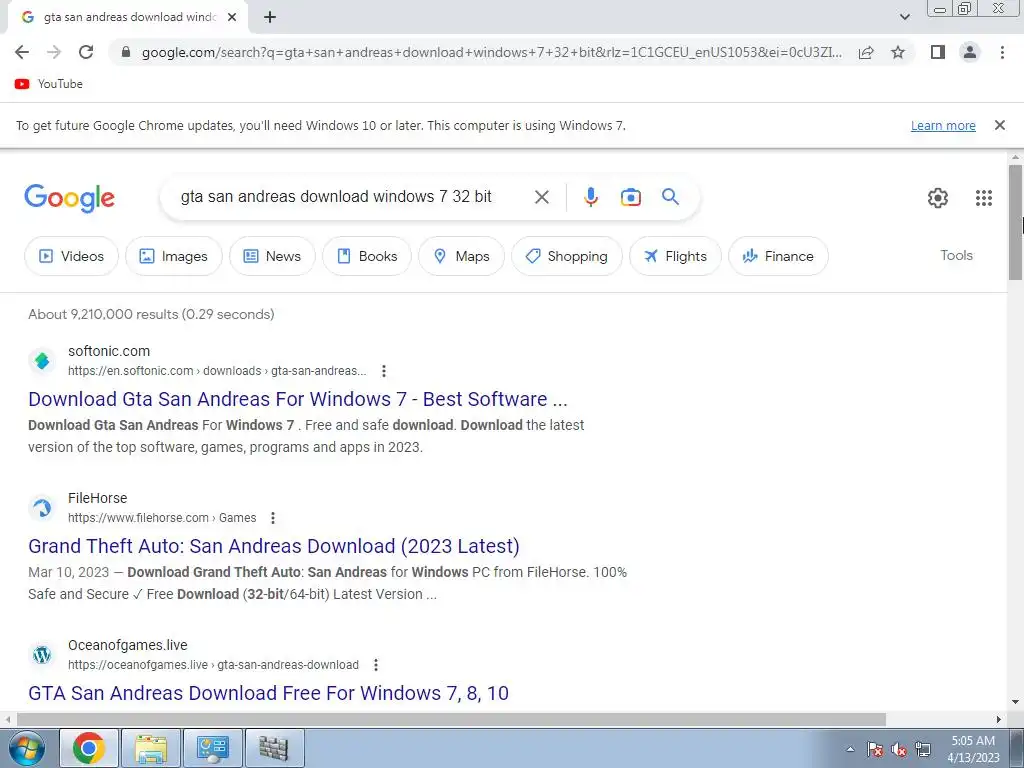Open the firewall taskbar icon

pyautogui.click(x=274, y=748)
